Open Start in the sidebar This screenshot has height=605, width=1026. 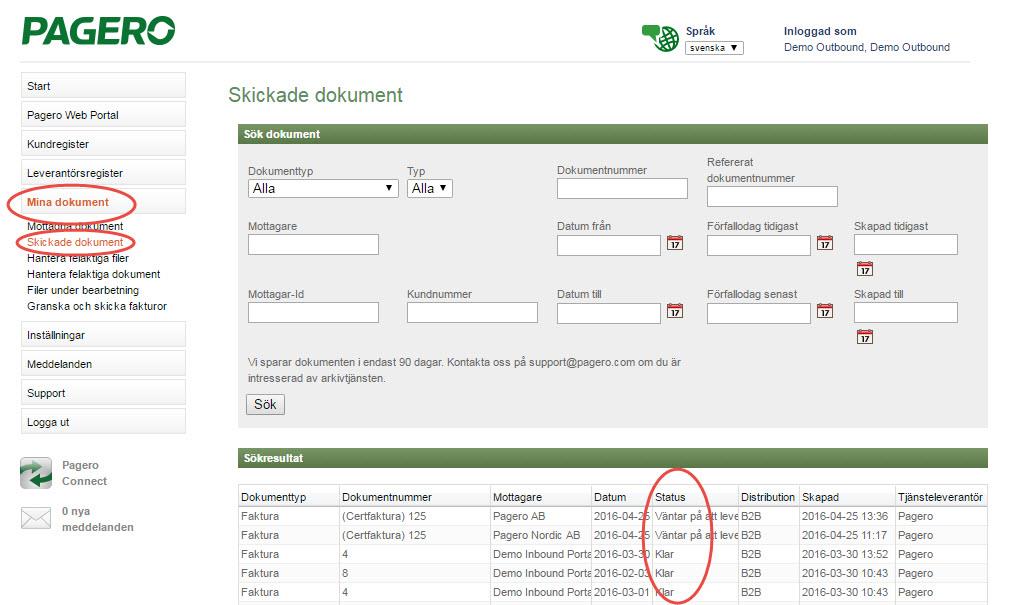tap(103, 86)
